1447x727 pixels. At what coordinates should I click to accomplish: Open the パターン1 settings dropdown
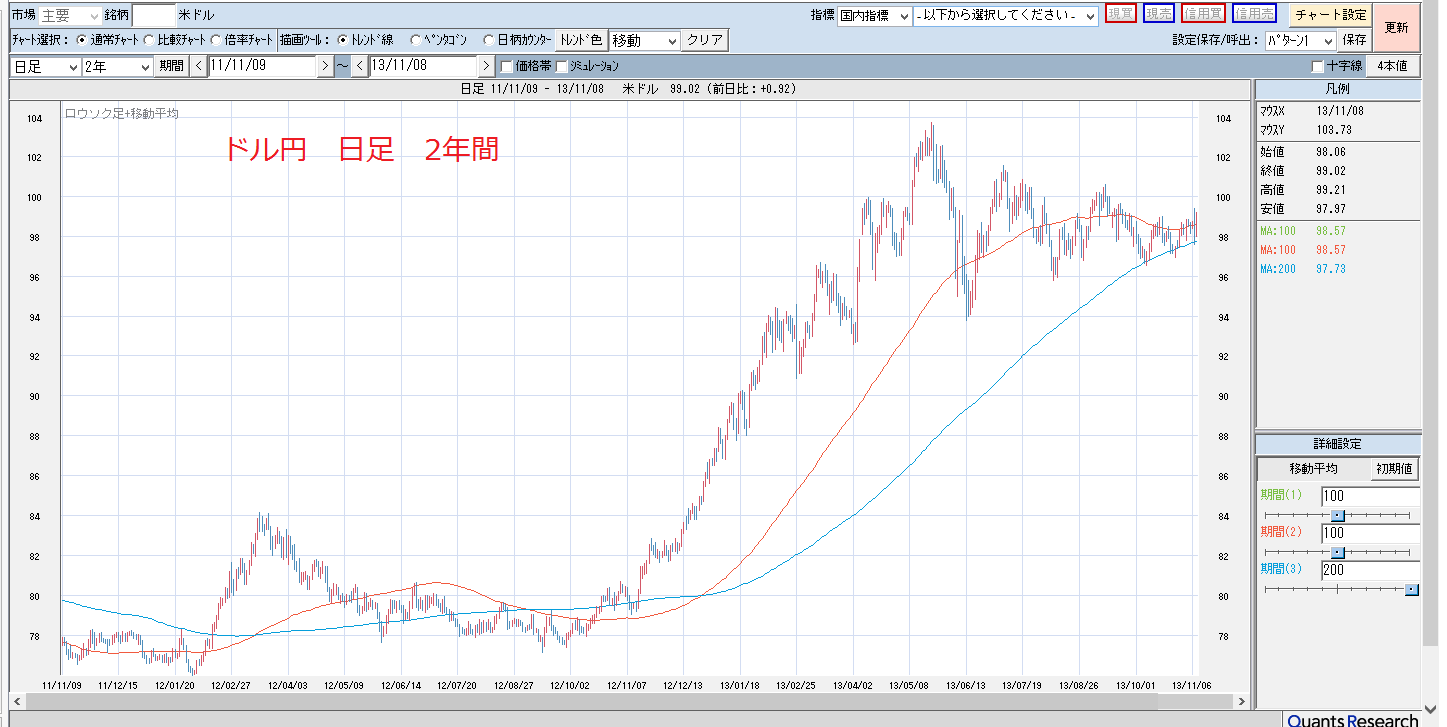(x=1300, y=41)
